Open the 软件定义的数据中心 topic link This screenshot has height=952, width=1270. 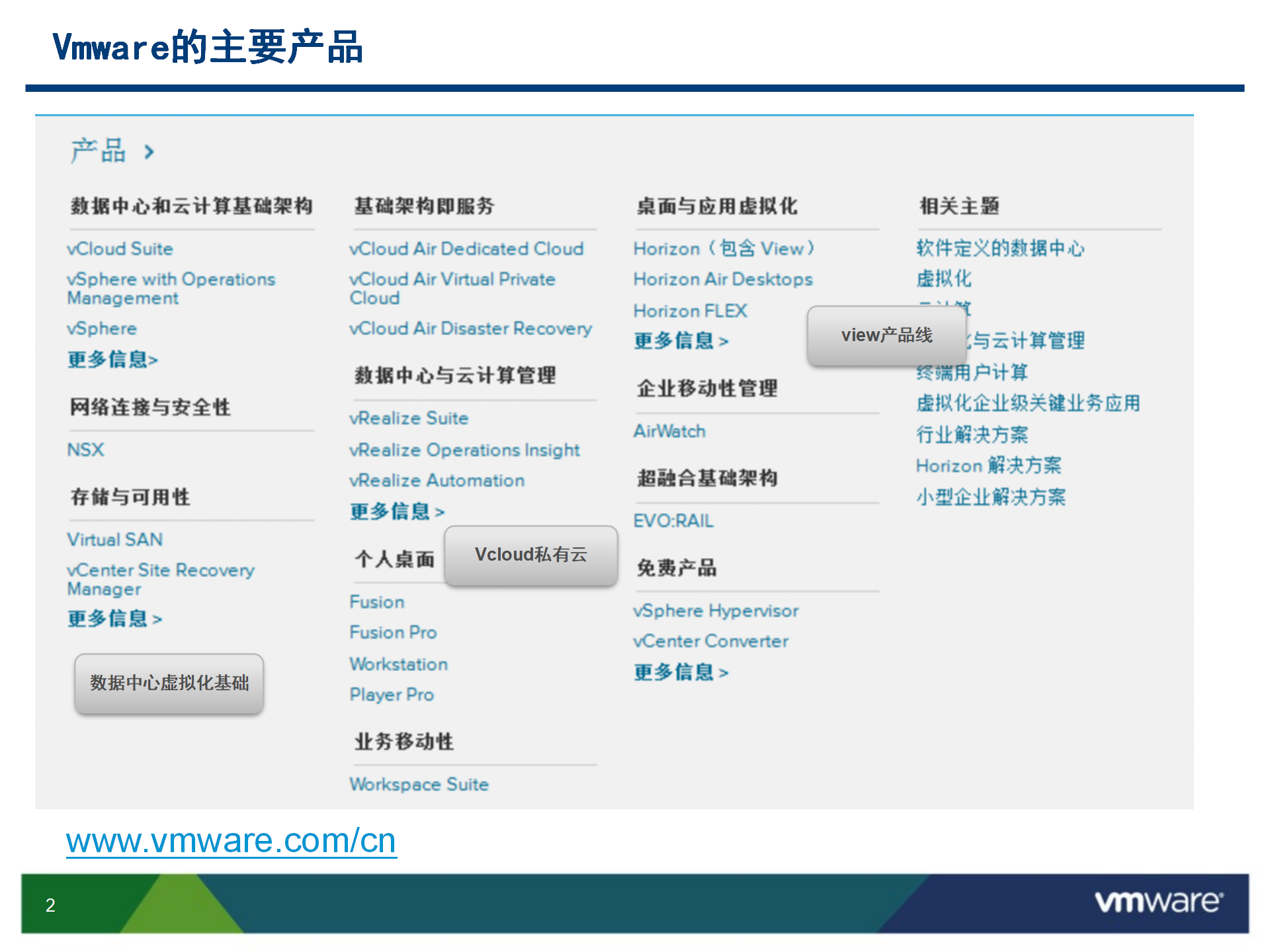tap(1000, 249)
